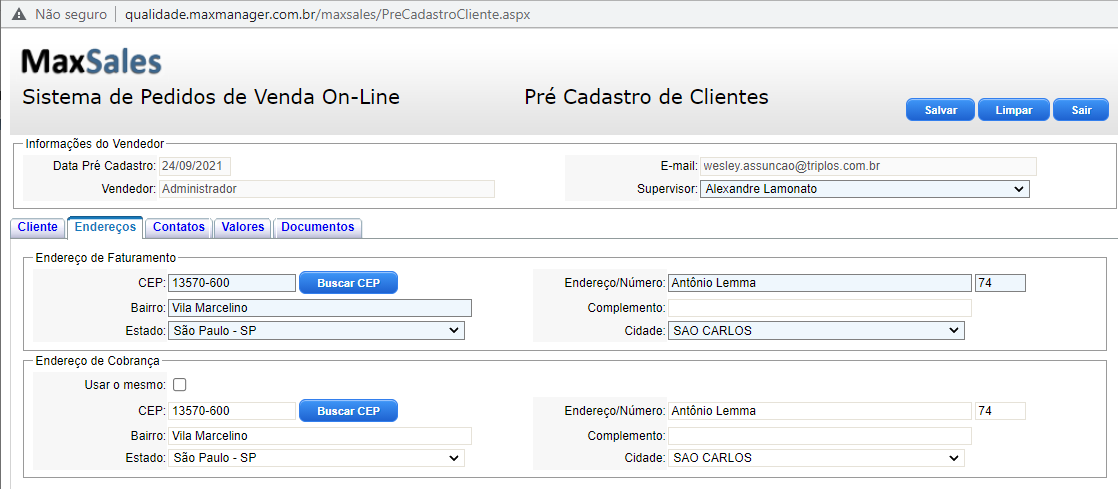
Task: Open the Supervisor dropdown
Action: point(865,189)
